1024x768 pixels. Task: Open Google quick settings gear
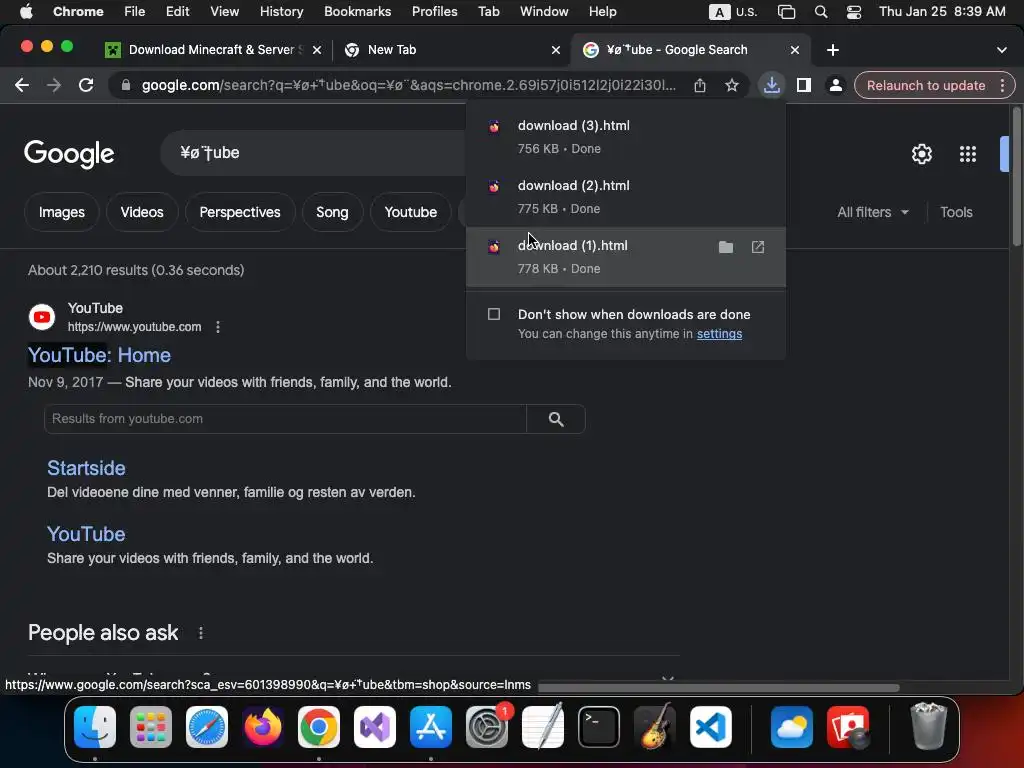click(921, 154)
